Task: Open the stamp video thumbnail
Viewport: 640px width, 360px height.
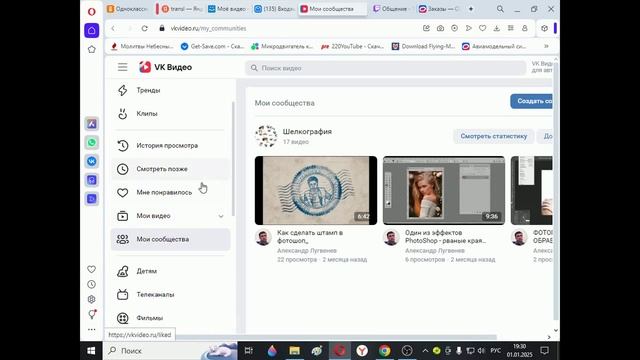Action: pos(316,190)
